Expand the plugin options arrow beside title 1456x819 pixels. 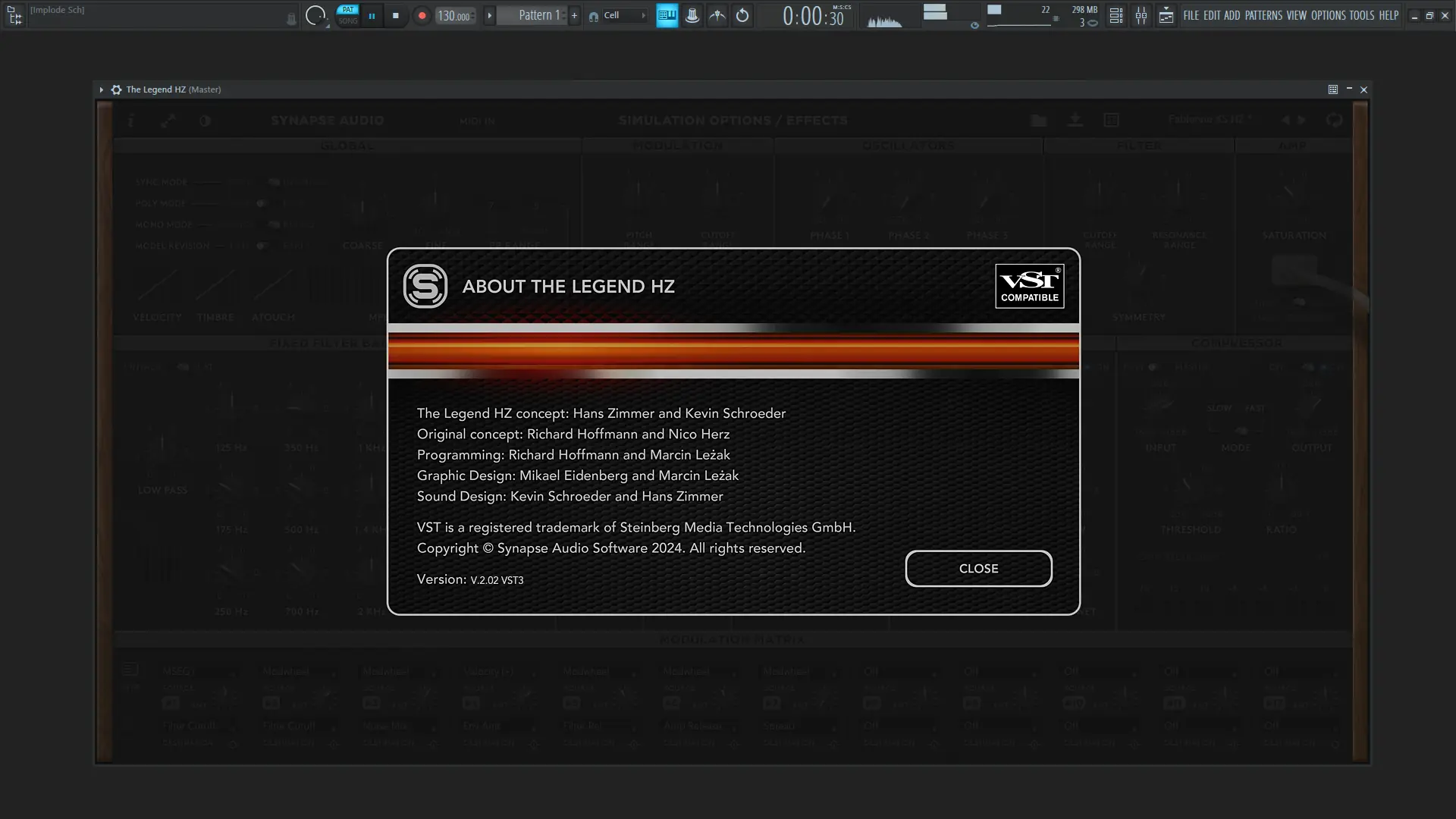pos(101,89)
